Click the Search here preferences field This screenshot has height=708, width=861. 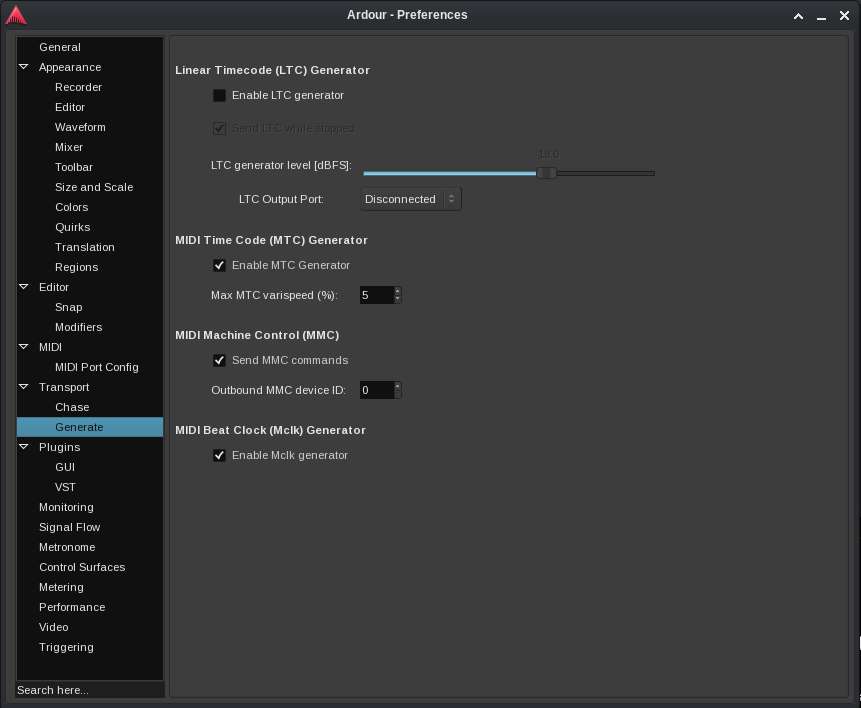[x=89, y=690]
